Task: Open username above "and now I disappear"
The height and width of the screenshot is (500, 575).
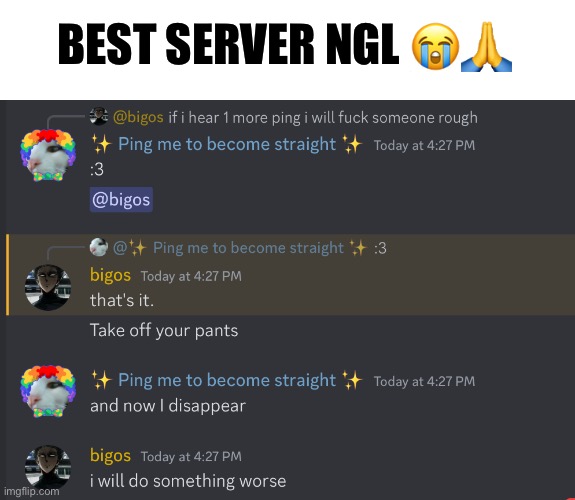Action: (x=227, y=380)
